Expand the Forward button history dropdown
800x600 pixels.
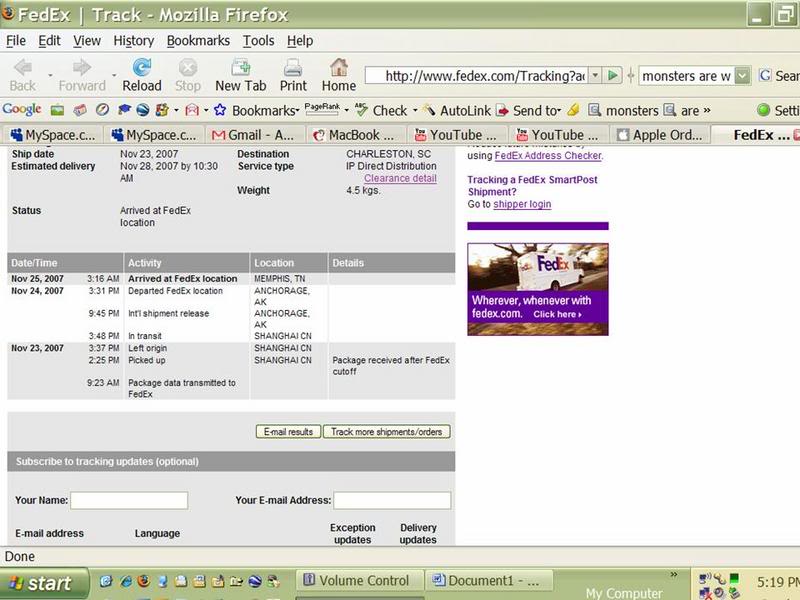pos(114,76)
